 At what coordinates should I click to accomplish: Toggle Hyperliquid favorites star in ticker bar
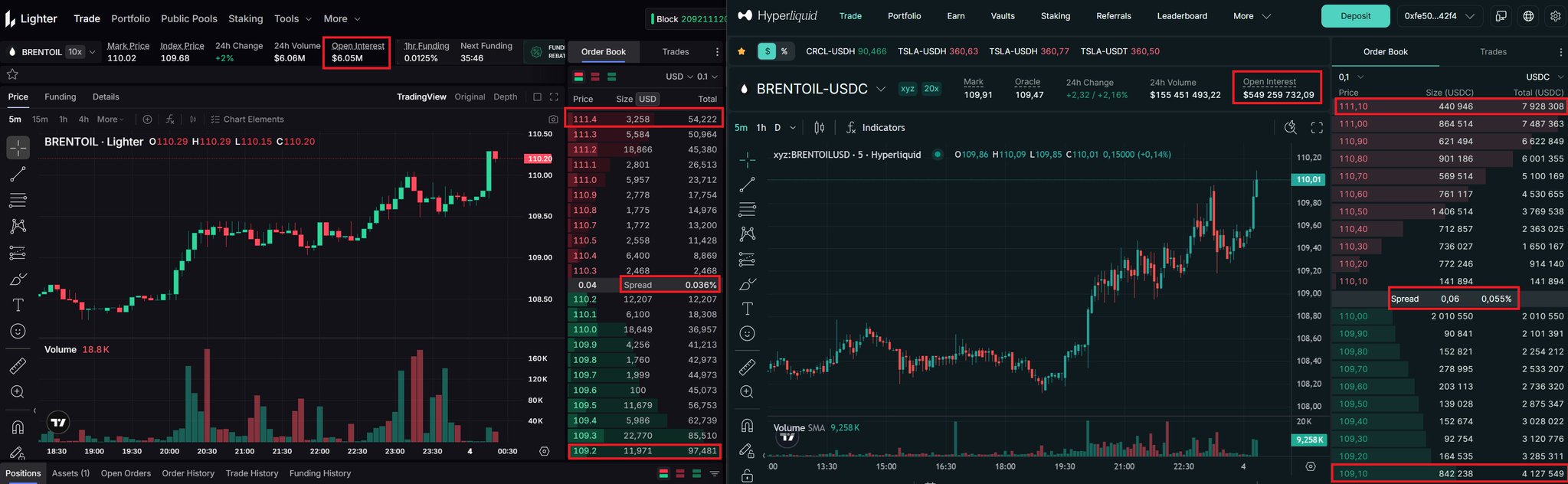tap(741, 51)
